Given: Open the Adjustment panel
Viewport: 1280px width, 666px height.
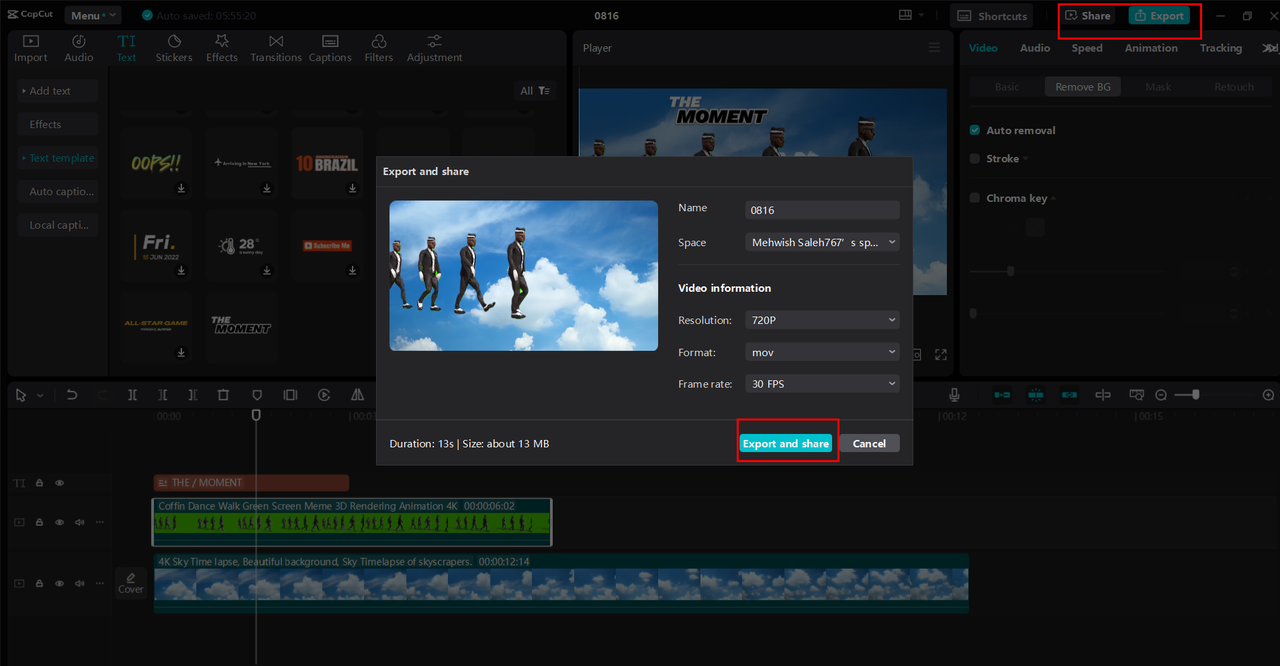Looking at the screenshot, I should click(x=434, y=48).
